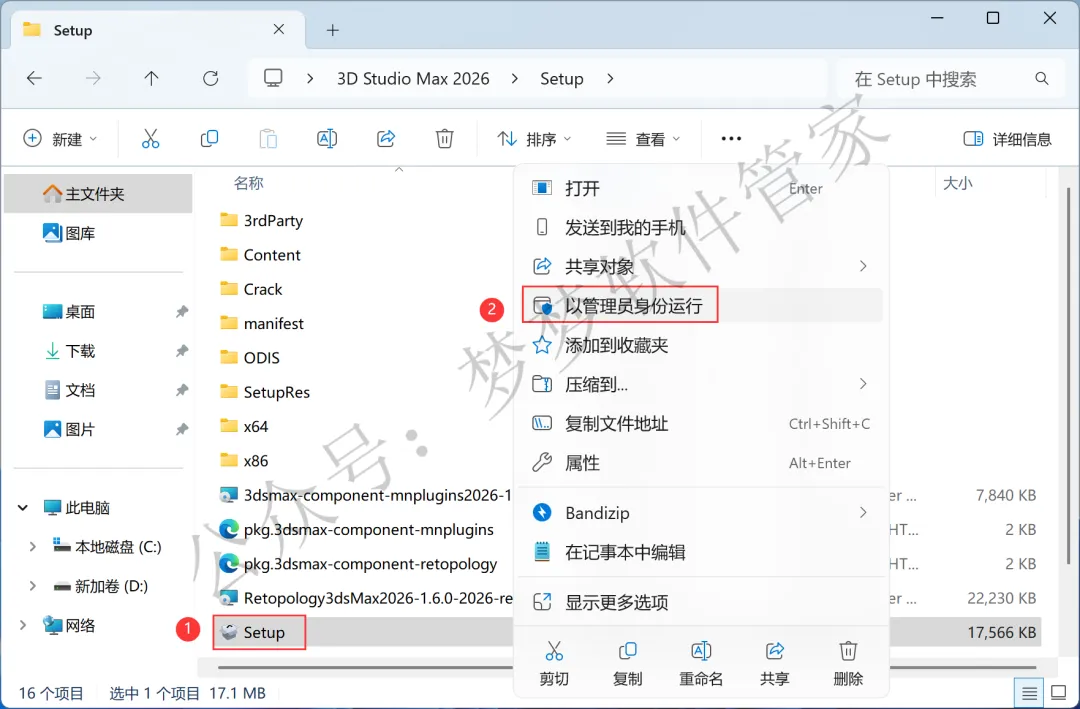This screenshot has height=709, width=1080.
Task: Open 图片 in quick access
Action: point(98,429)
